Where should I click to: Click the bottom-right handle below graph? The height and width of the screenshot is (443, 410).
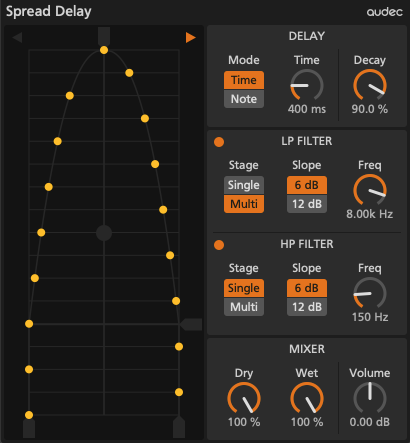179,427
